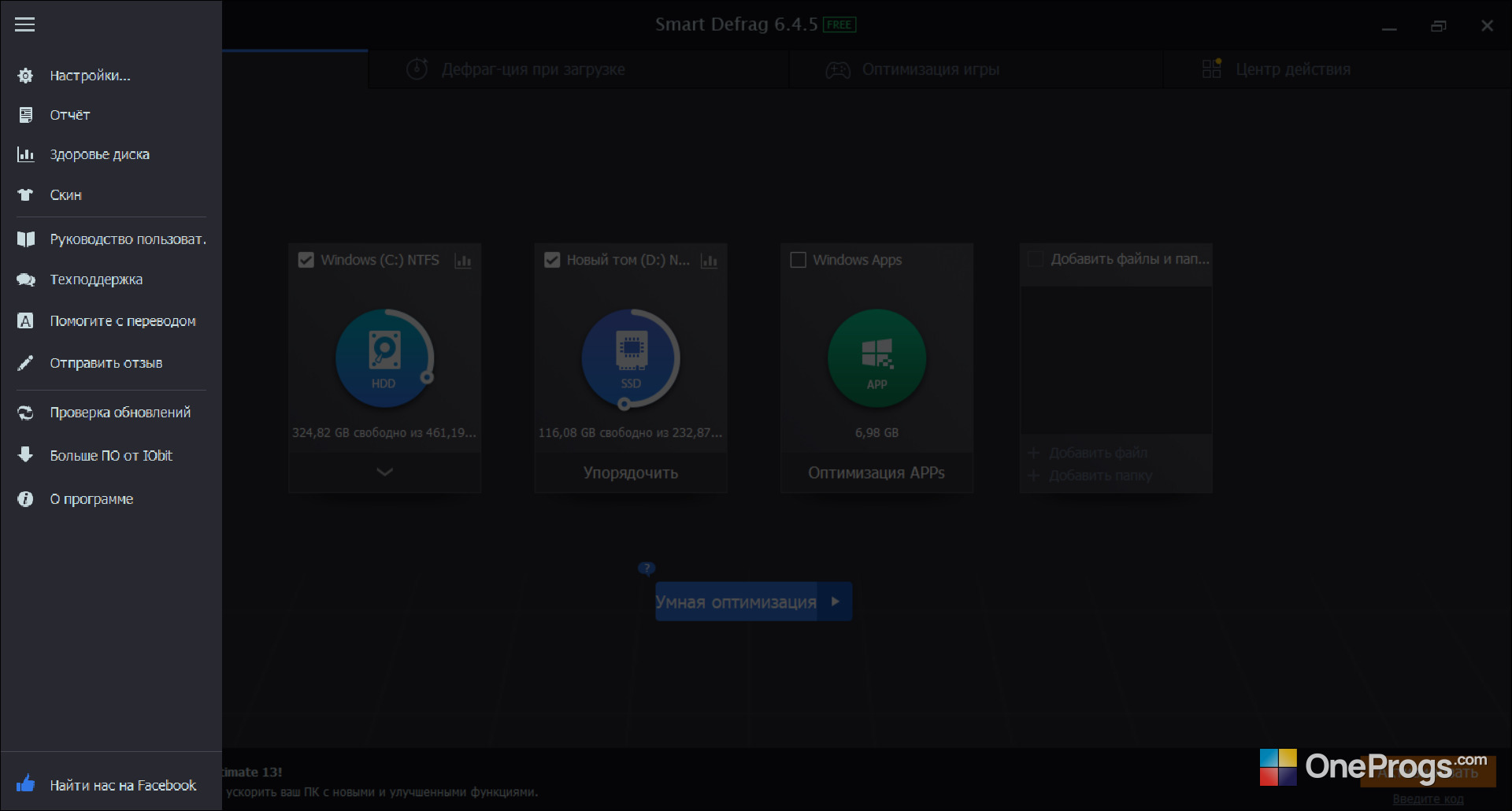Click the Введите код link

coord(1428,799)
